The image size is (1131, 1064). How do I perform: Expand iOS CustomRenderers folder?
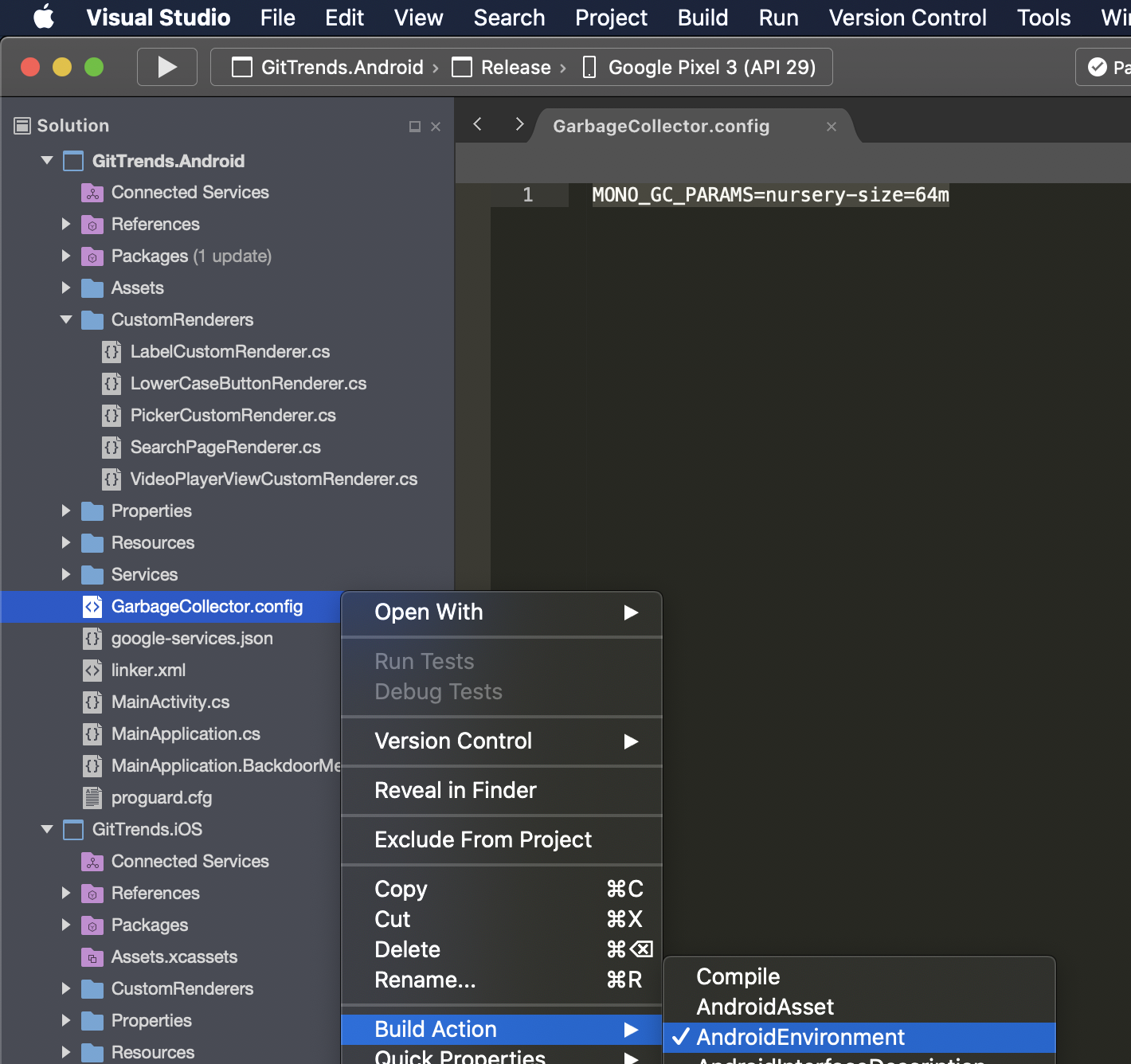click(x=66, y=989)
